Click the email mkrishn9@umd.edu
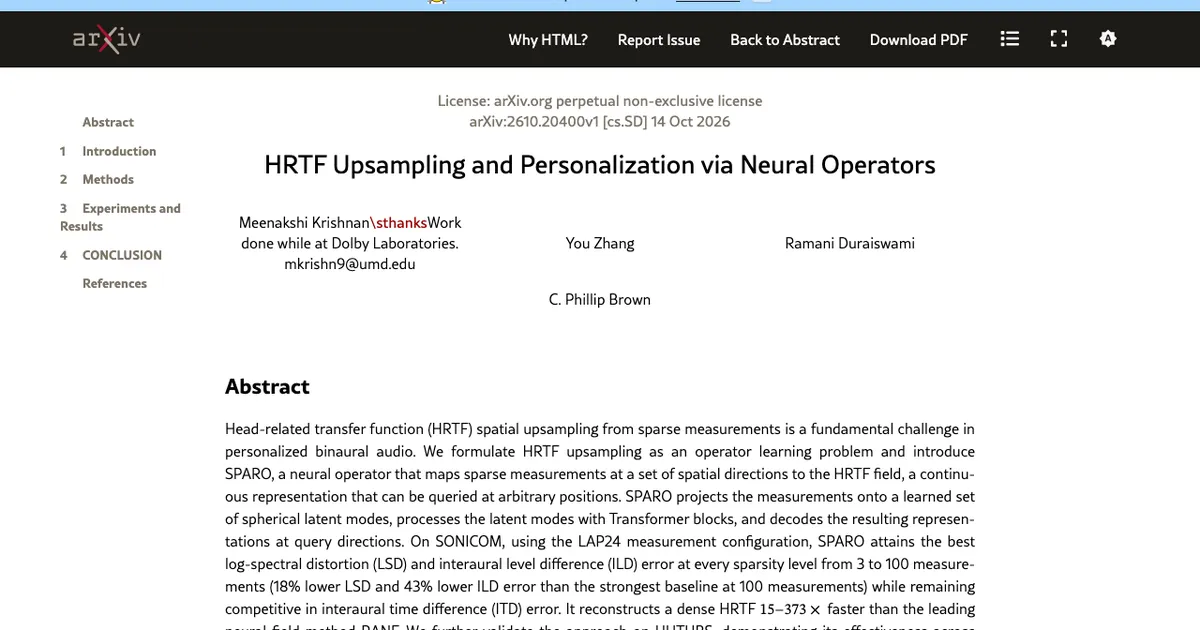The width and height of the screenshot is (1200, 630). point(350,264)
